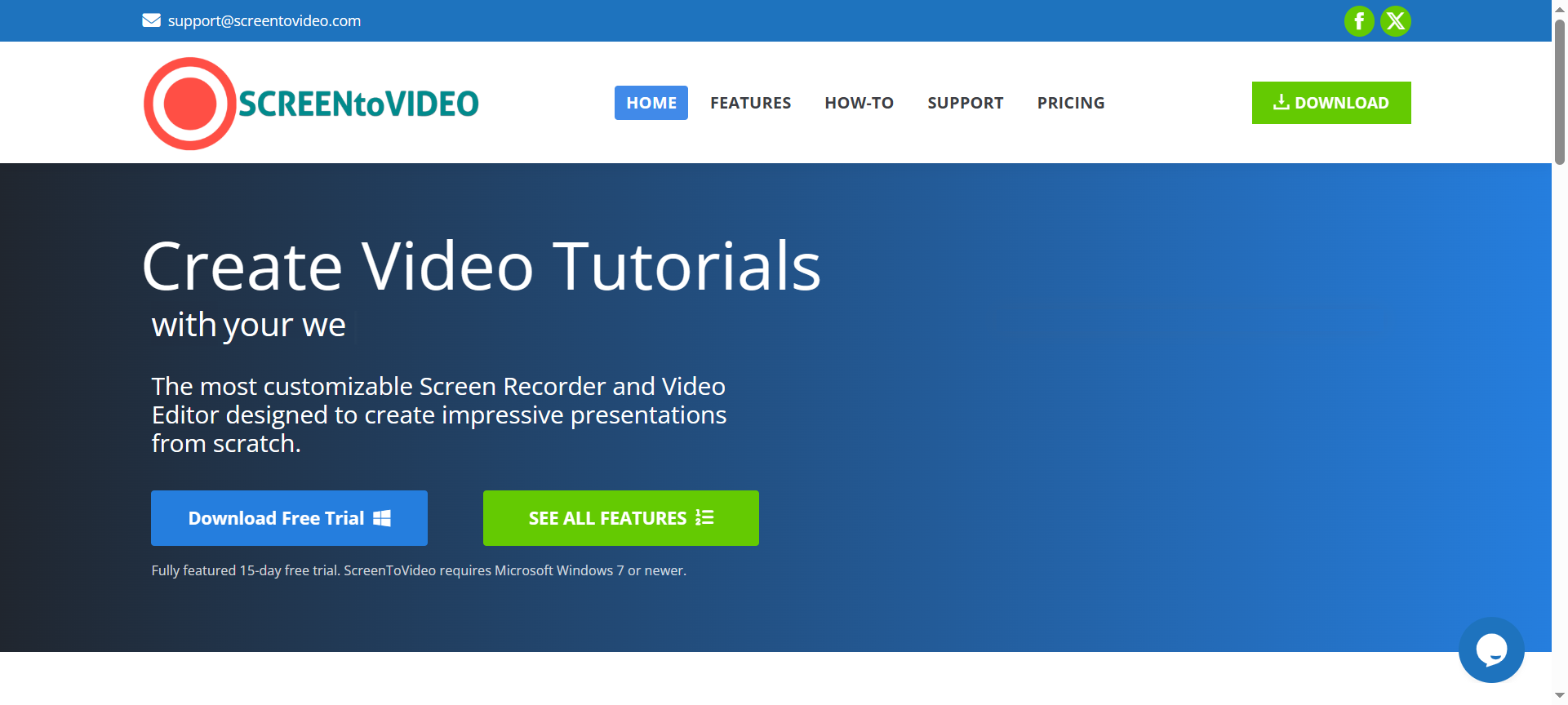Click the list icon beside SEE ALL FEATURES
This screenshot has height=705, width=1568.
point(704,517)
